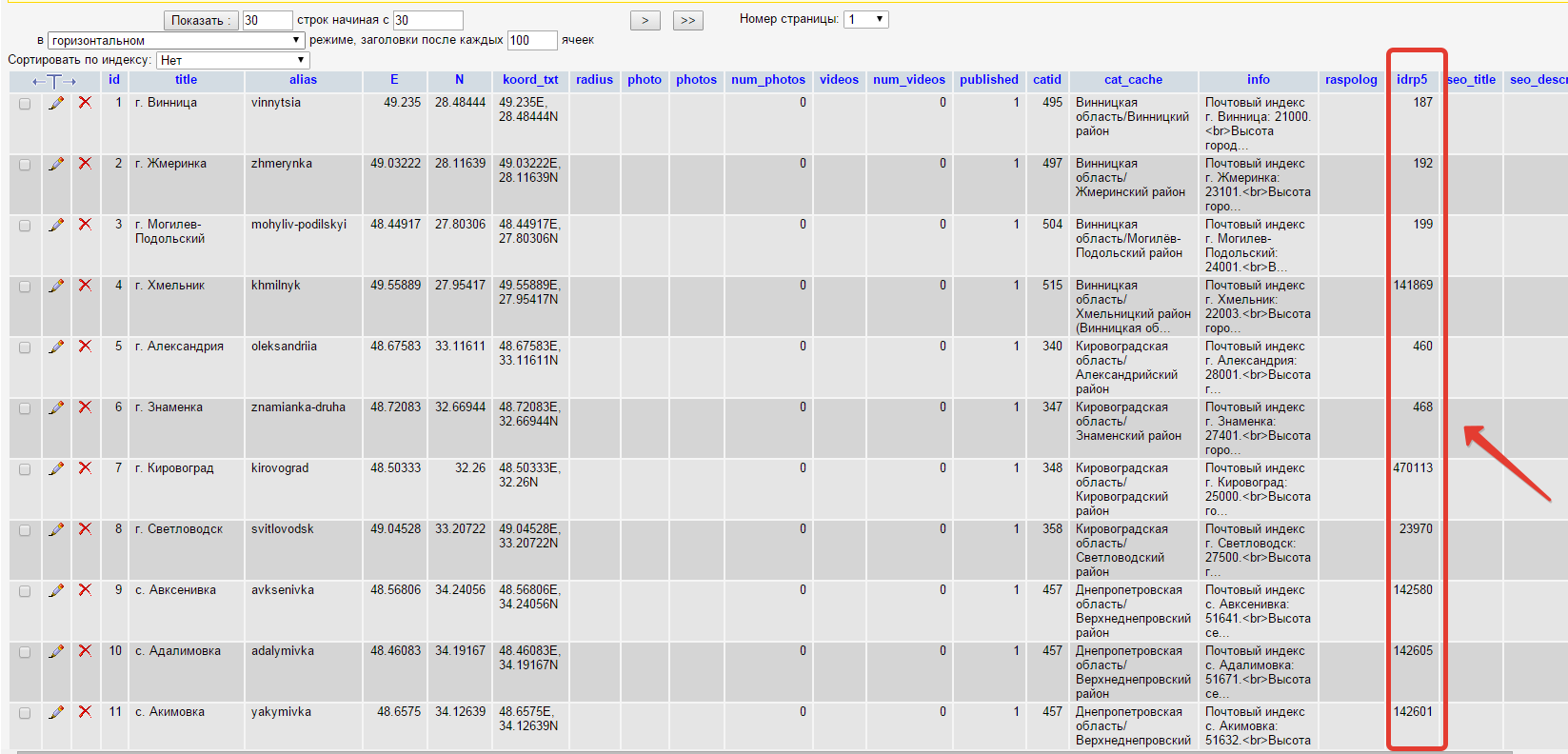Delete the Хмельник row
This screenshot has height=754, width=1568.
(x=85, y=286)
